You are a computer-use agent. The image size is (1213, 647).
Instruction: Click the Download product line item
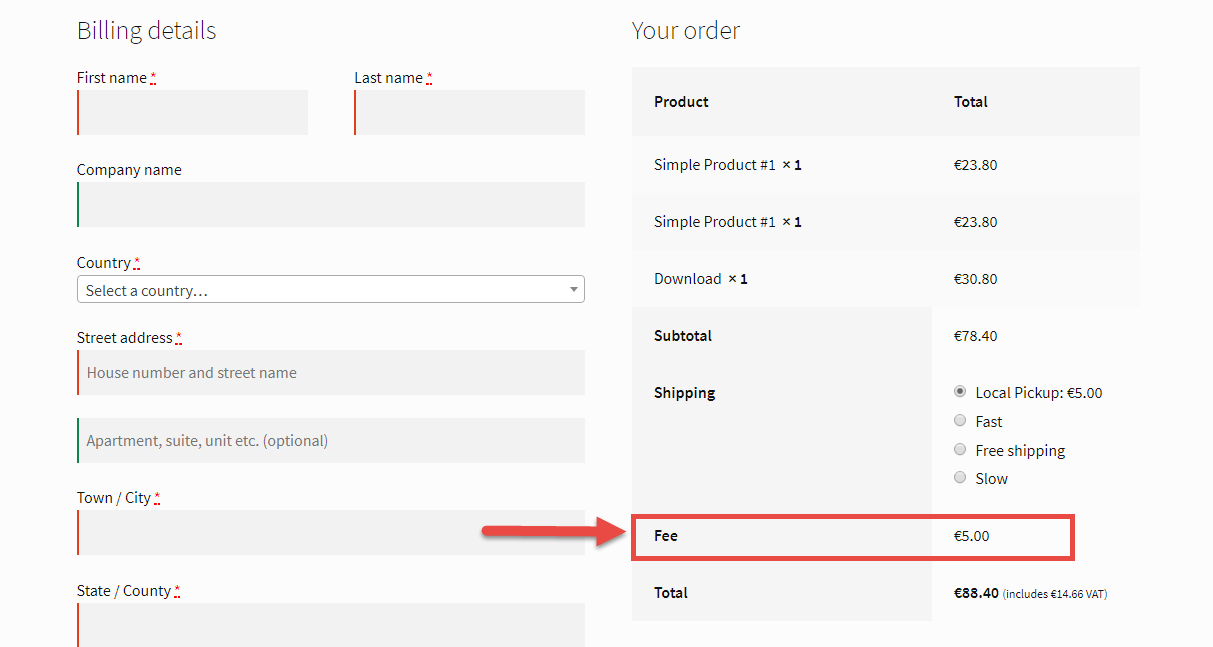[688, 279]
